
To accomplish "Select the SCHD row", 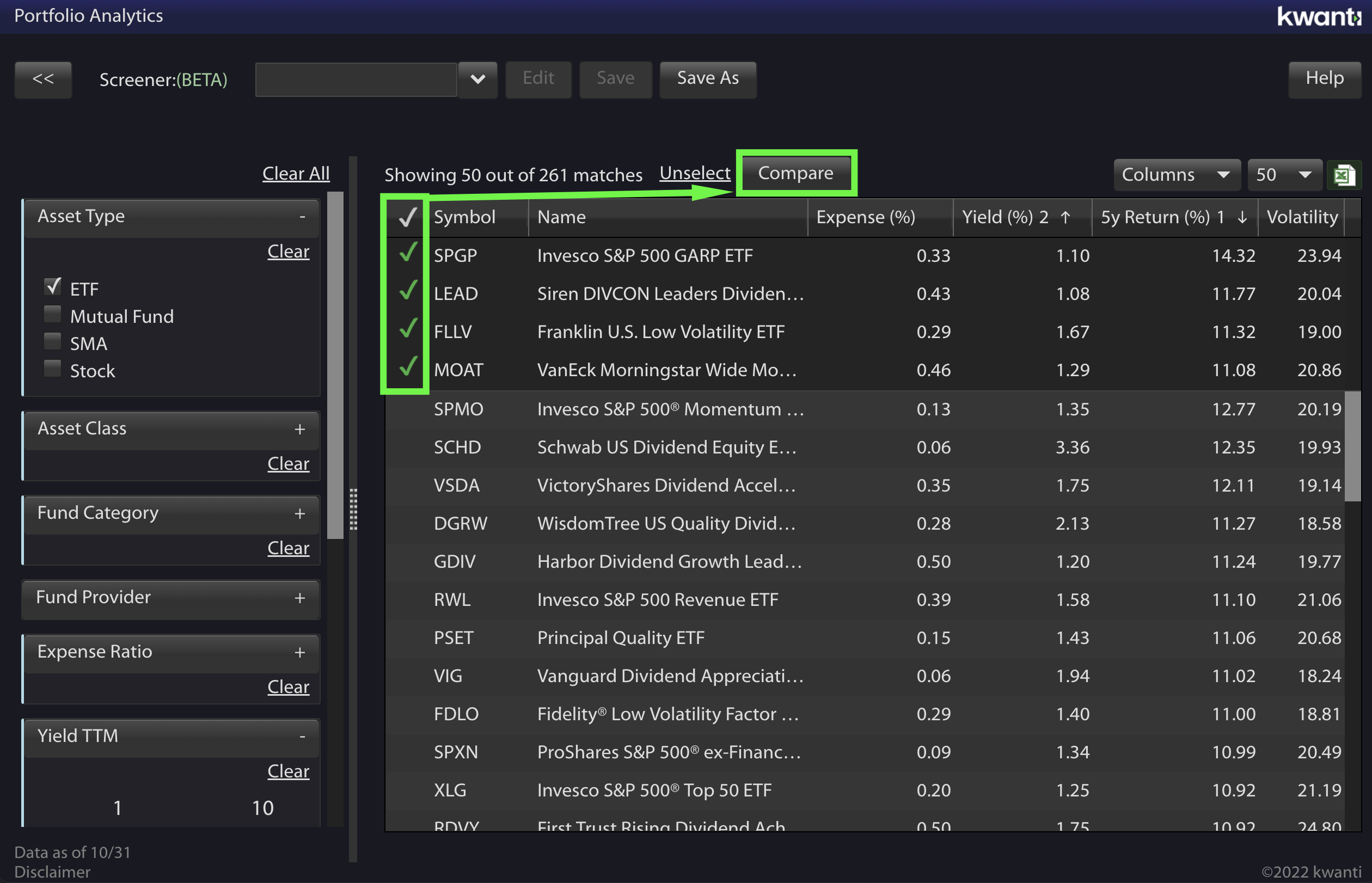I will click(865, 447).
